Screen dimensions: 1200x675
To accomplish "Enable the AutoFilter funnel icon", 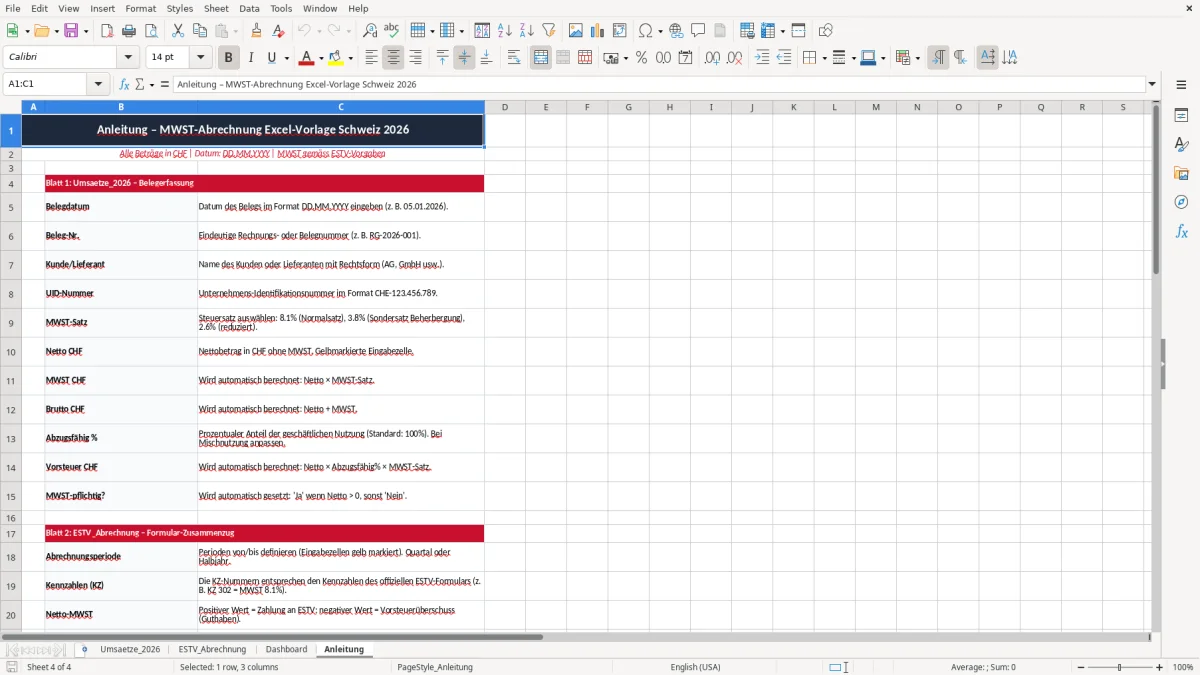I will coord(548,31).
